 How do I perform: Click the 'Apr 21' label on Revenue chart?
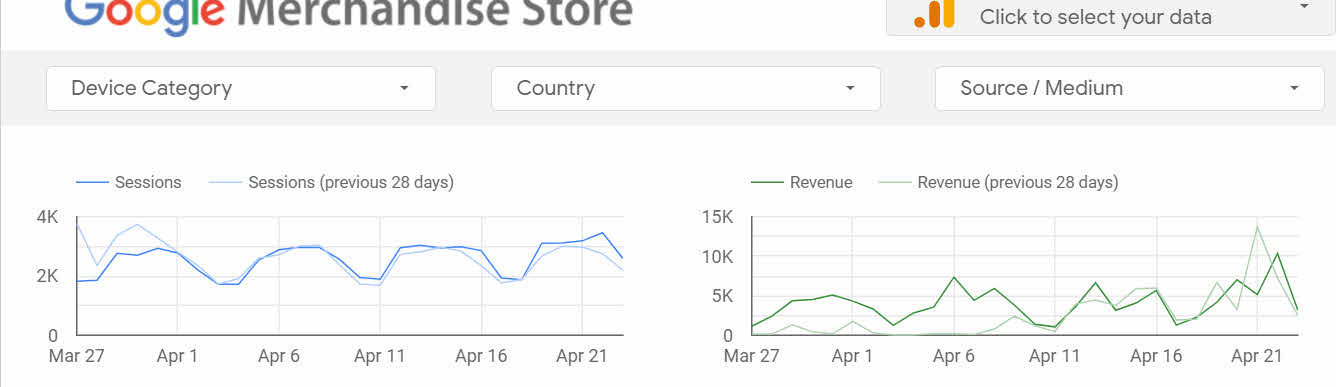1256,356
